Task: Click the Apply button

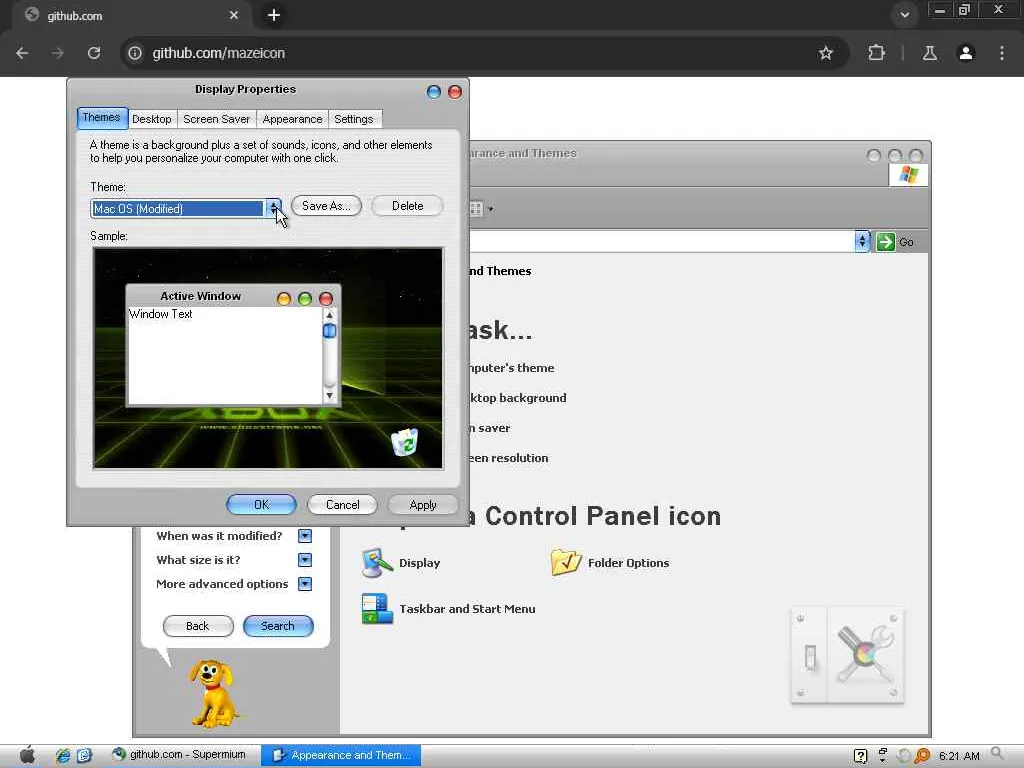Action: (423, 505)
